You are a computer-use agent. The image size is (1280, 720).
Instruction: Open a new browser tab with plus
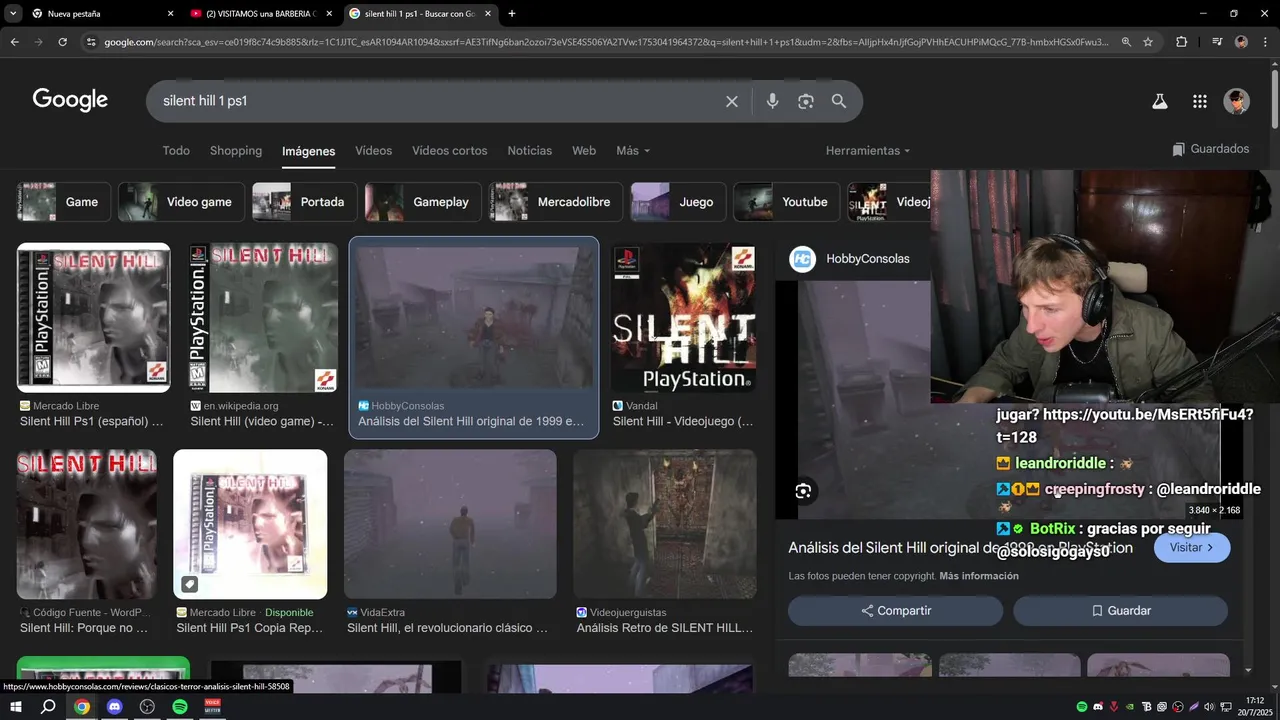[x=512, y=14]
